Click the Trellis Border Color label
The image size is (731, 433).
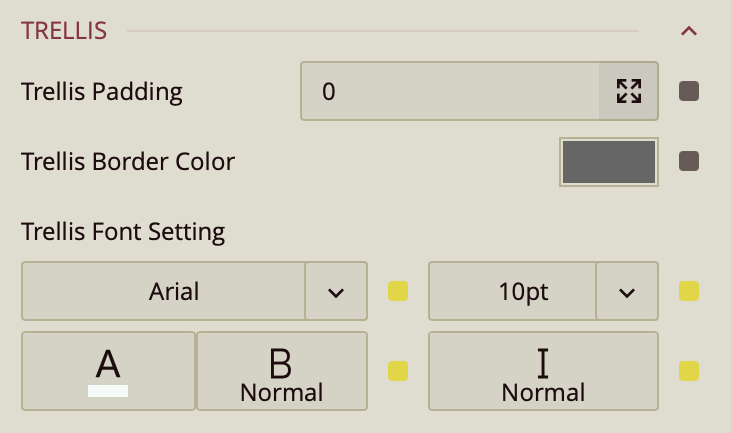point(128,161)
